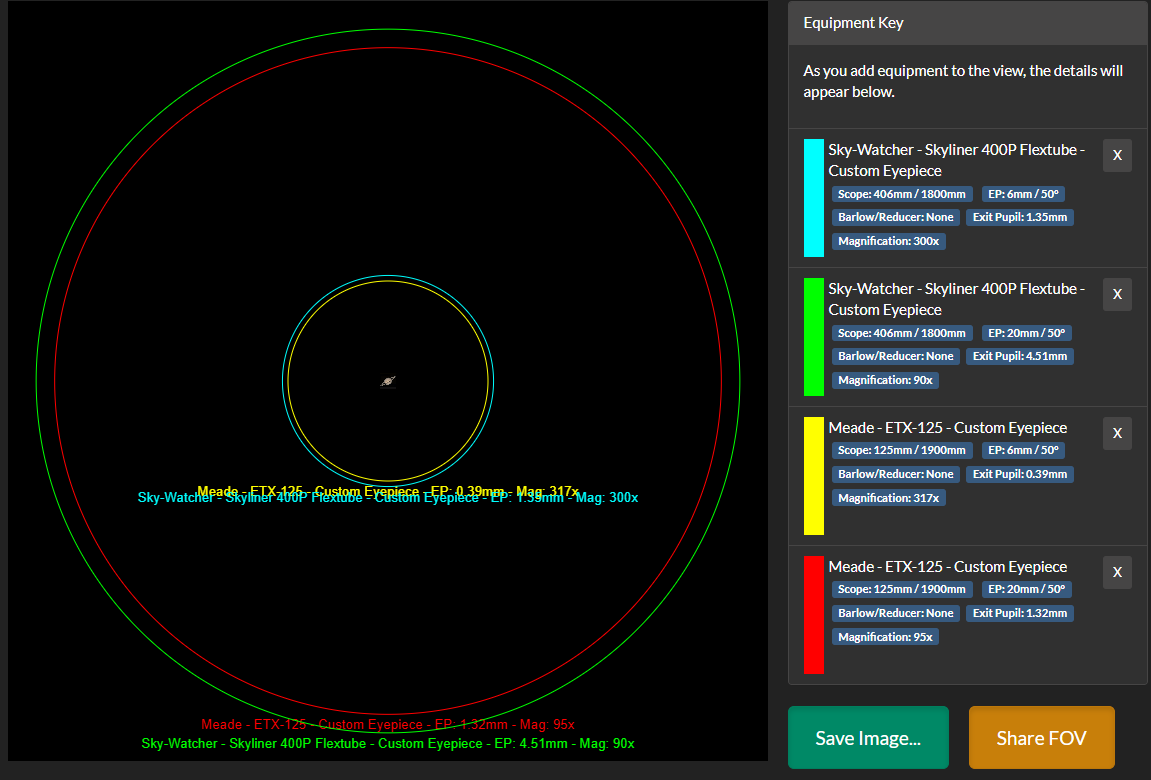The image size is (1151, 780).
Task: Click the red Meade ETX-125 title in key
Action: click(948, 567)
